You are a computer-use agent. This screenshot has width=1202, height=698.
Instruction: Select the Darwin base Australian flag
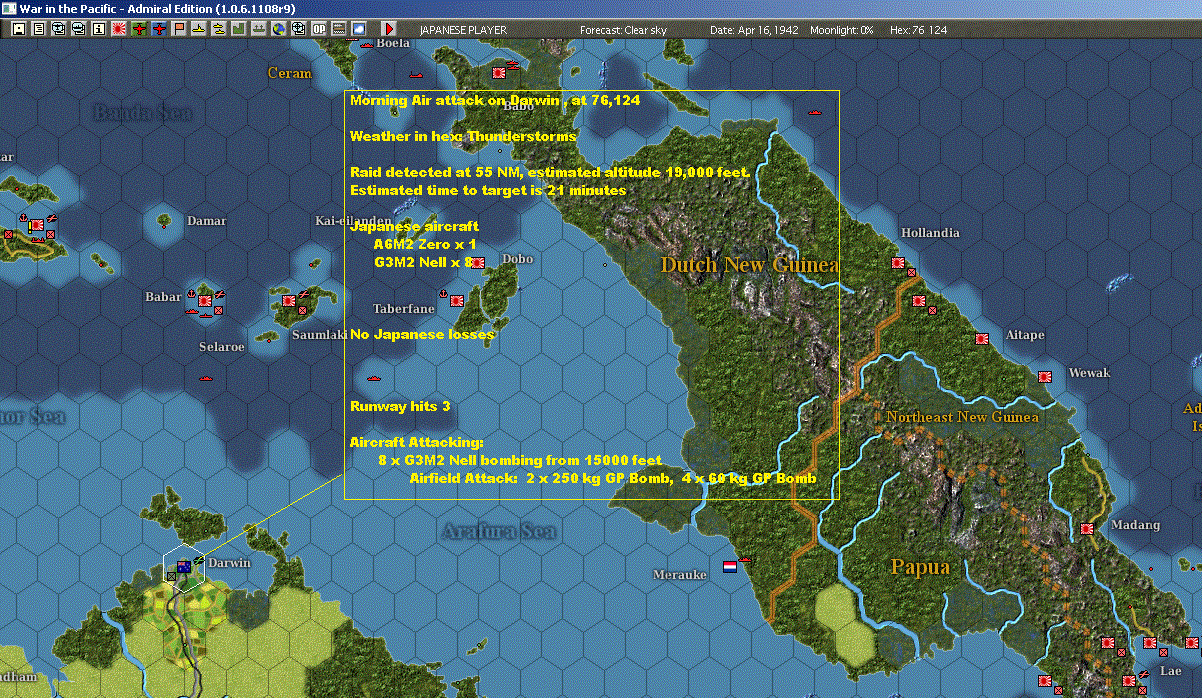point(184,567)
